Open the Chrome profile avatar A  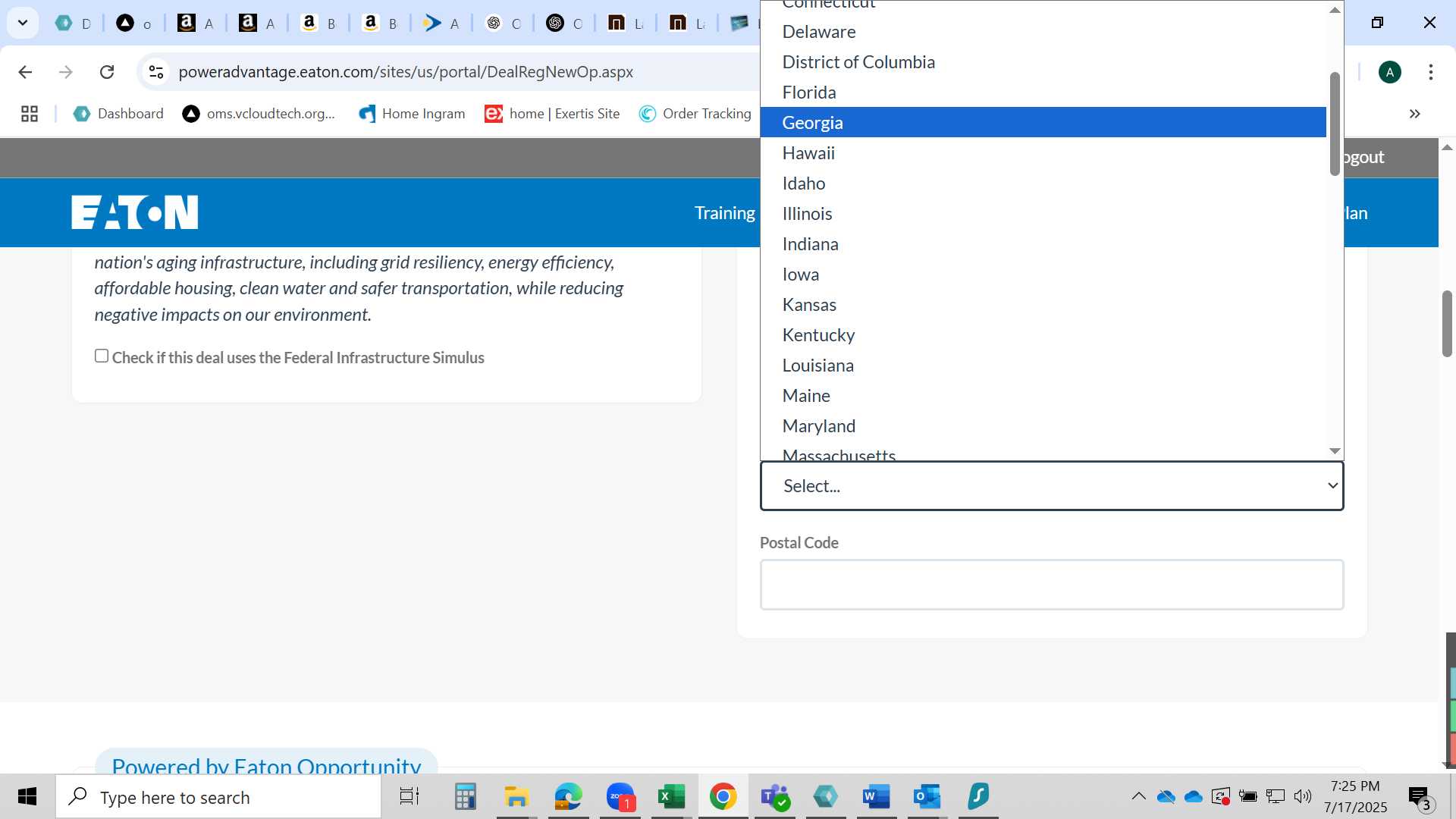[x=1390, y=72]
